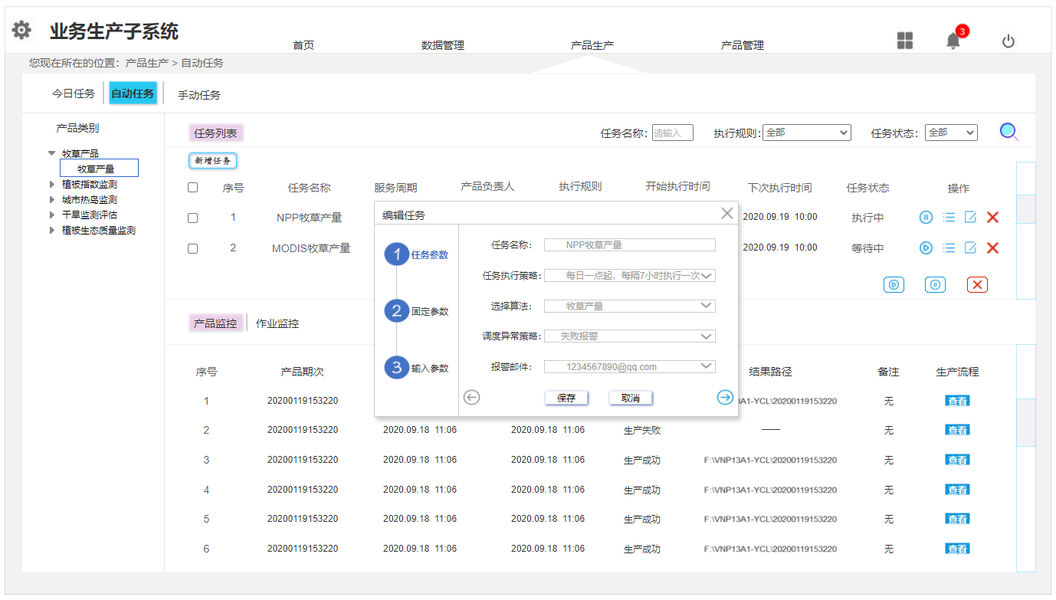This screenshot has height=600, width=1056.
Task: Open the 任务状态 dropdown
Action: [x=951, y=133]
